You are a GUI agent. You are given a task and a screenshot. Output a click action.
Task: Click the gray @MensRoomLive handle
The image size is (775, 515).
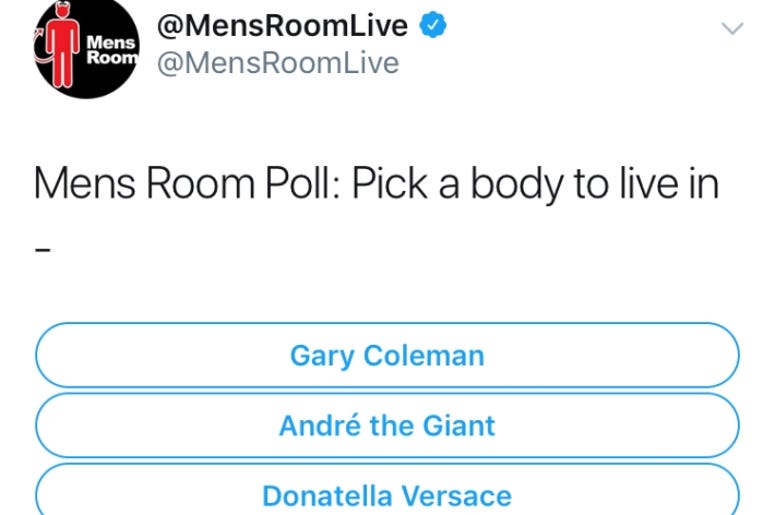point(278,63)
